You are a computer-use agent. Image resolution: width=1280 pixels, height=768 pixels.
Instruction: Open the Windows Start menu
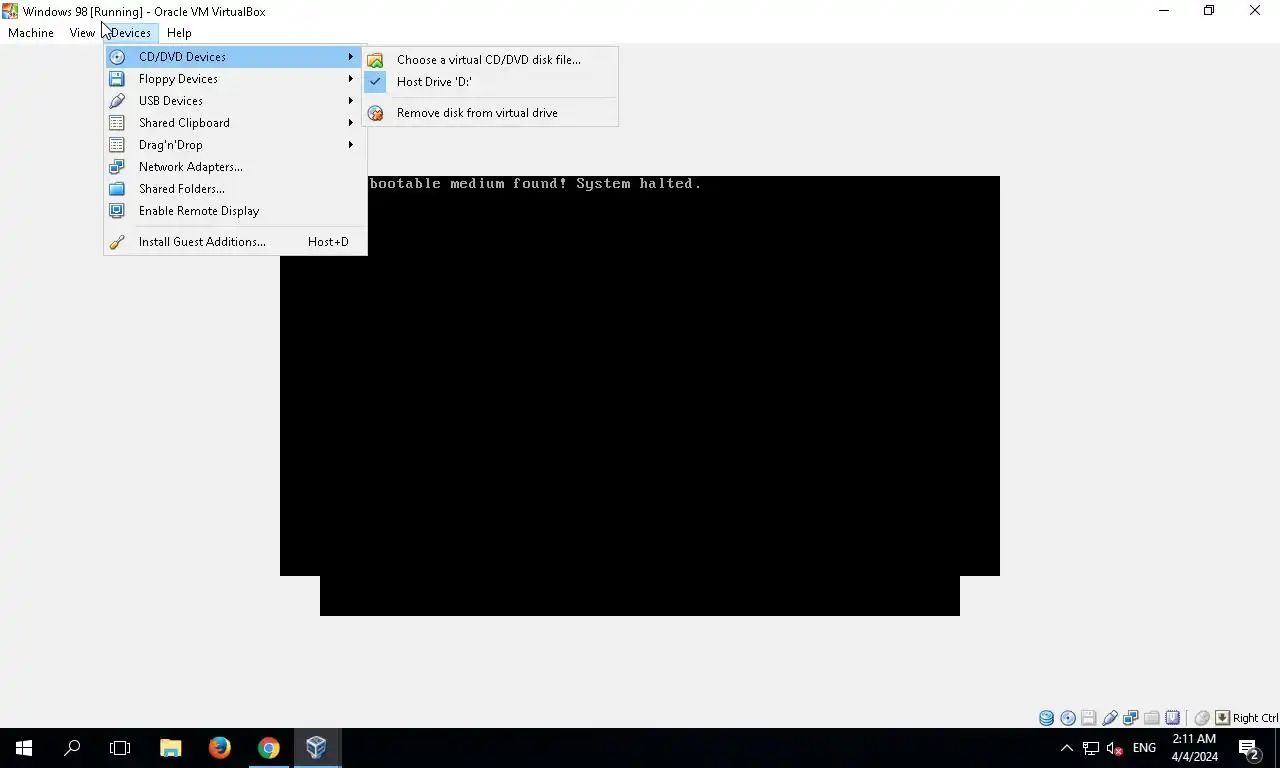pos(24,748)
